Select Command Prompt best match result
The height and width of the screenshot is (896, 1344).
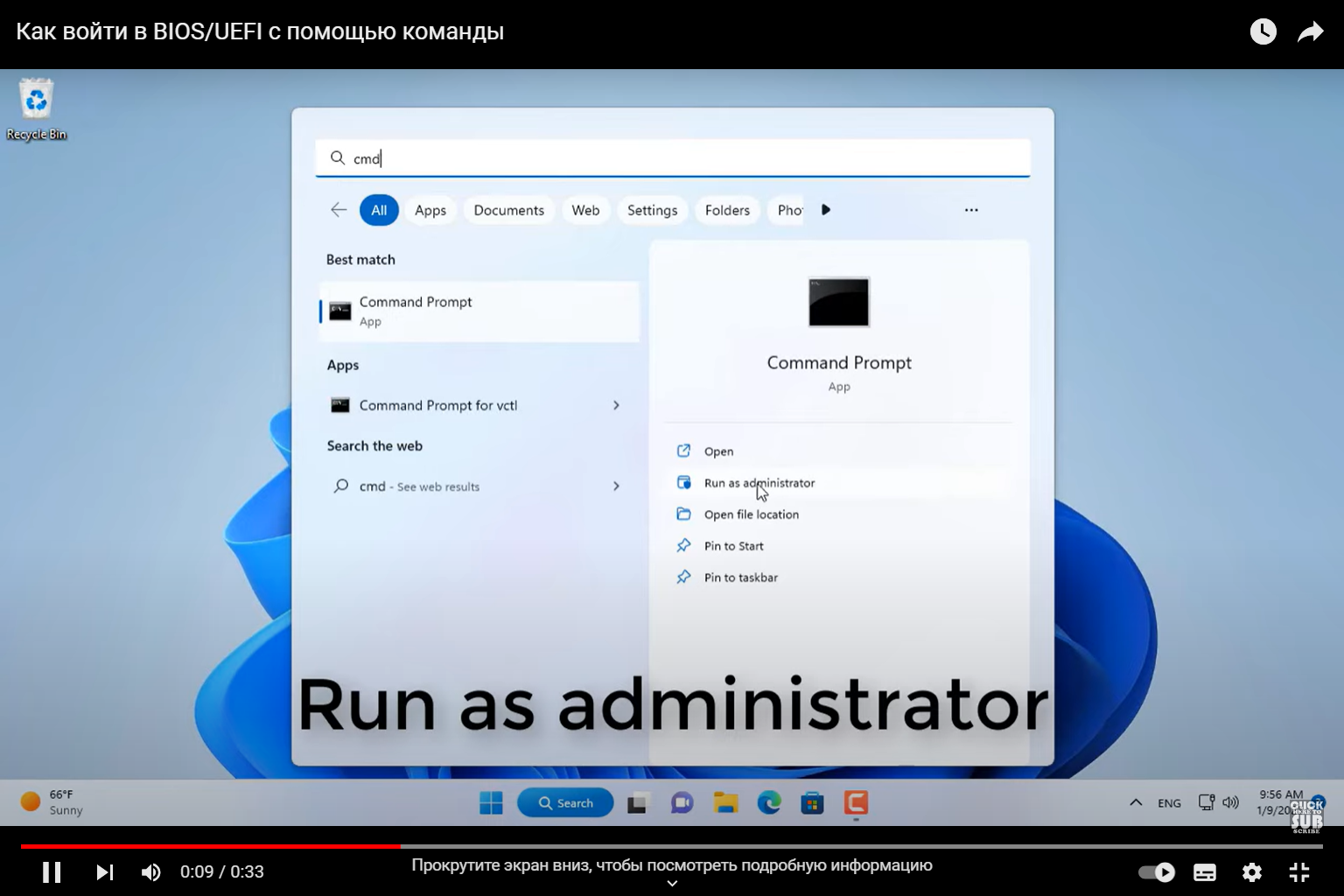[x=479, y=311]
